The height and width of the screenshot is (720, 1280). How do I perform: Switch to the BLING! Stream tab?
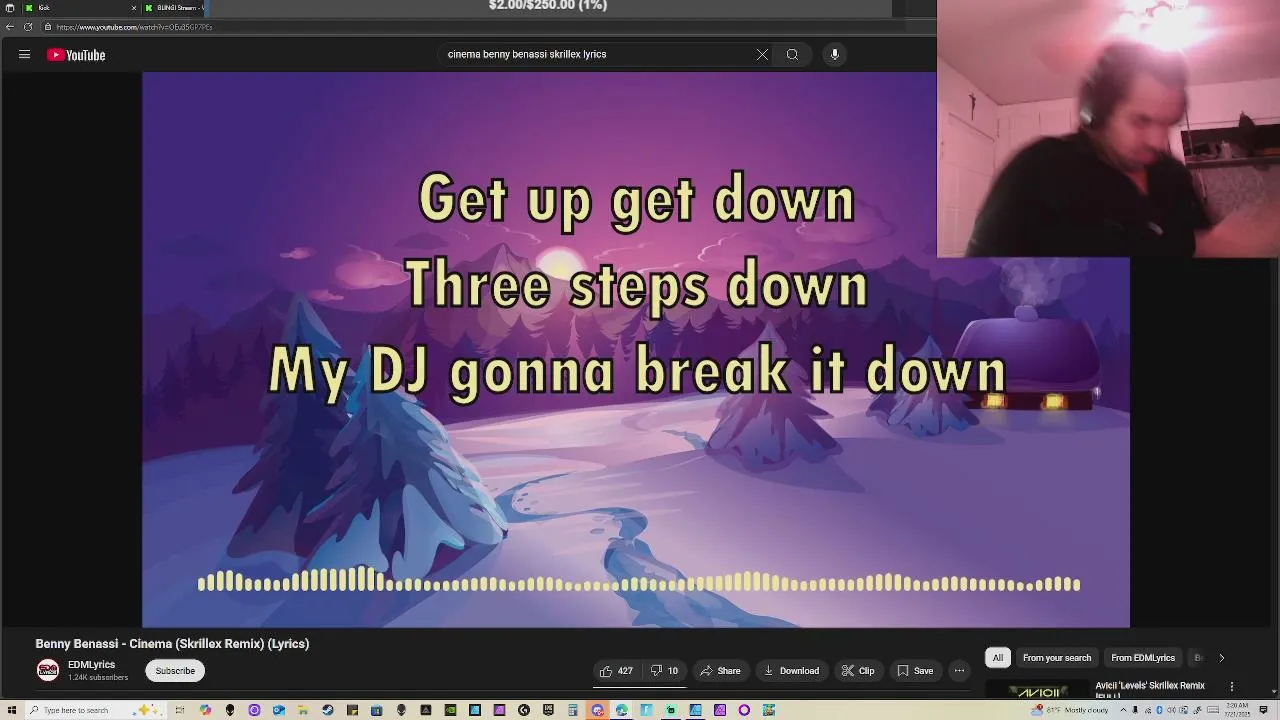coord(175,7)
